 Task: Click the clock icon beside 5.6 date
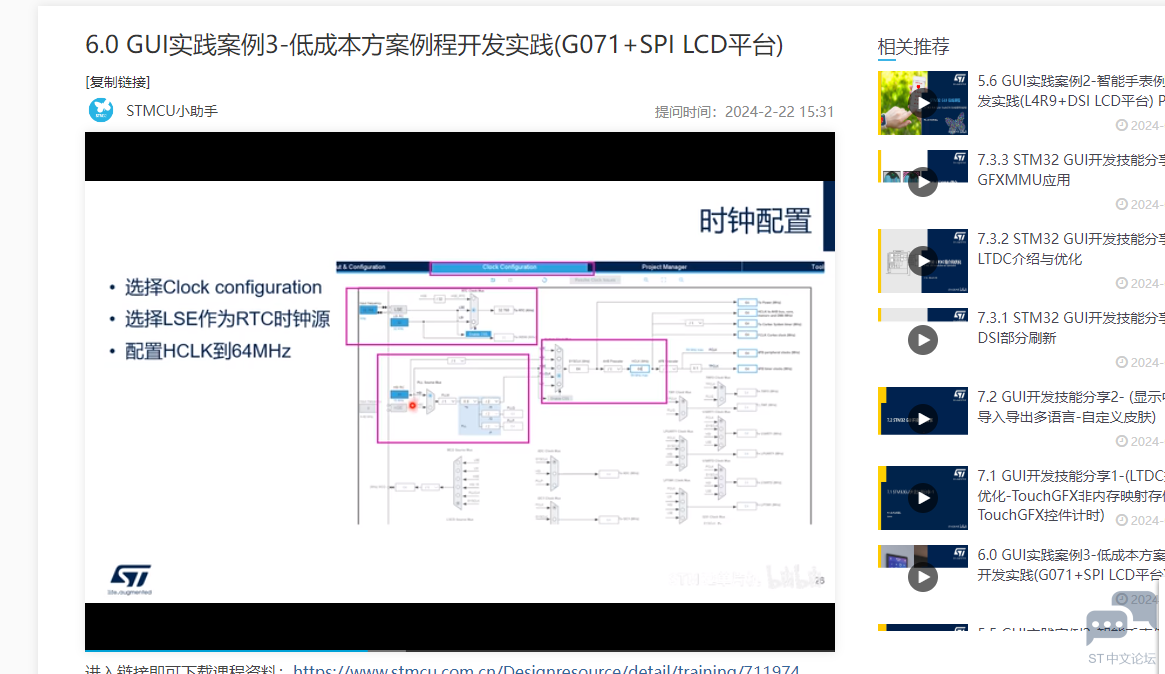(x=1121, y=126)
